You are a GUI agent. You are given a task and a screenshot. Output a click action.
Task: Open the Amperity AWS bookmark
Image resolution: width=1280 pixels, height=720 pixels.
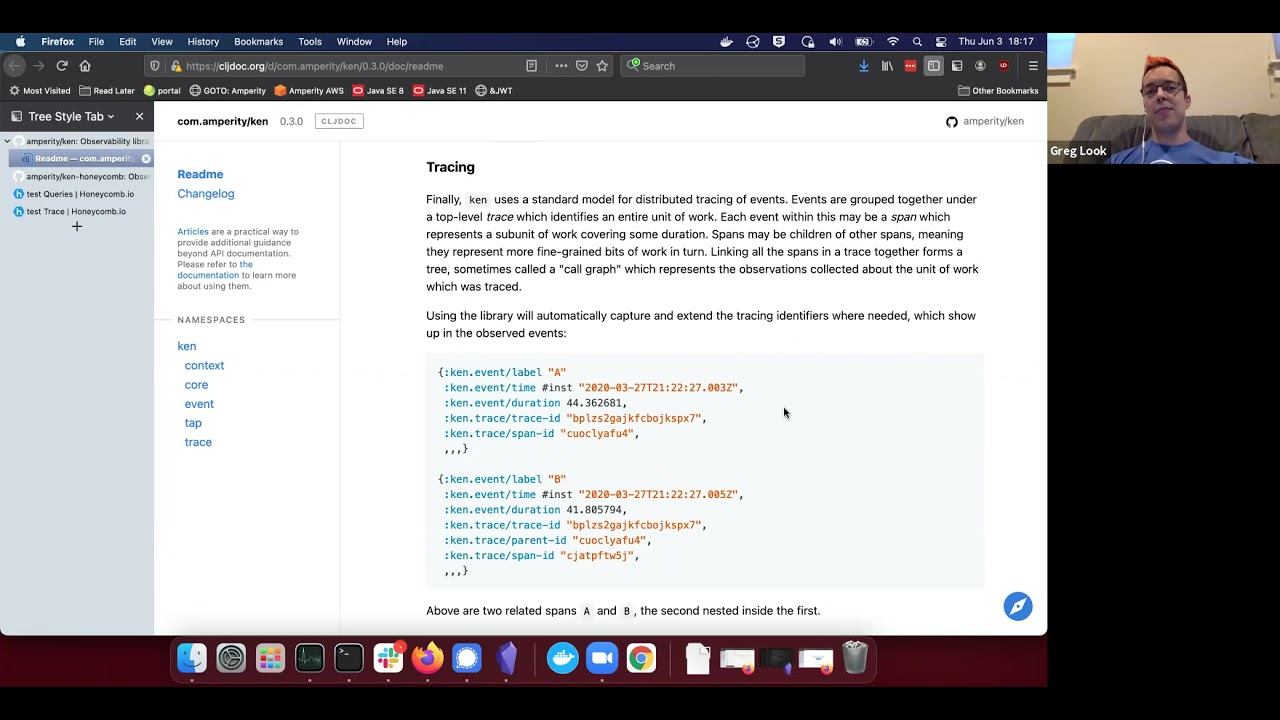click(309, 91)
